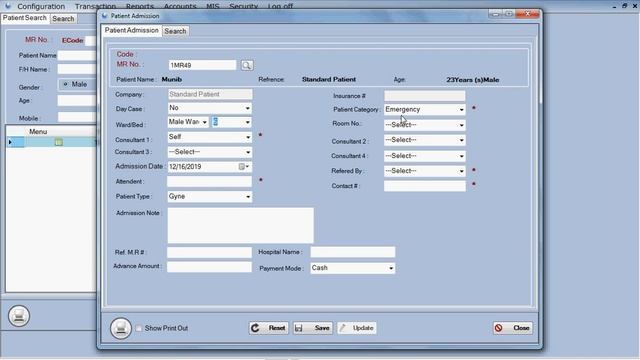Click the F/H Name field in Patient Search window
This screenshot has height=360, width=640.
click(77, 69)
